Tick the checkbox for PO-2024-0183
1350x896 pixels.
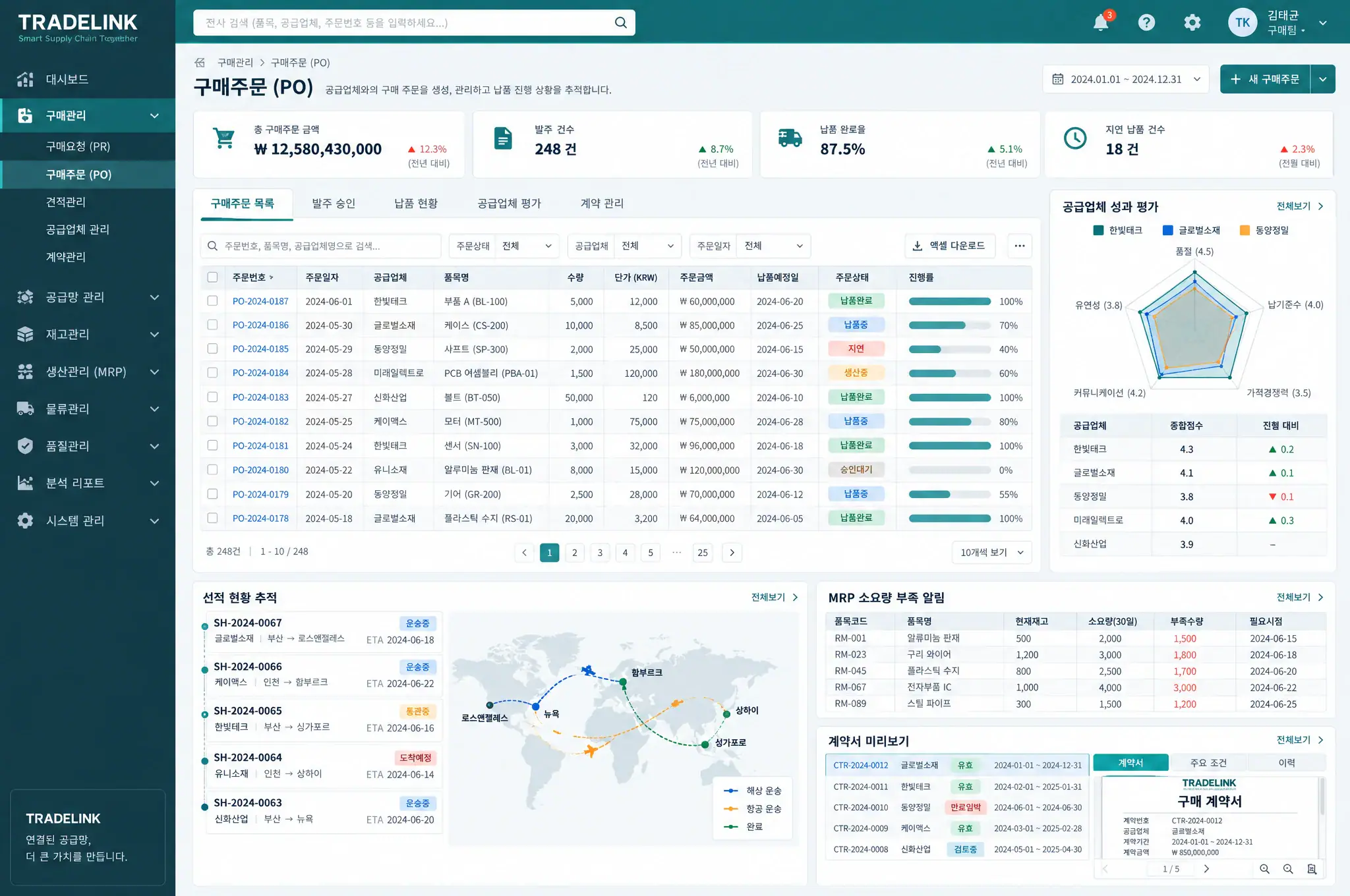[212, 397]
